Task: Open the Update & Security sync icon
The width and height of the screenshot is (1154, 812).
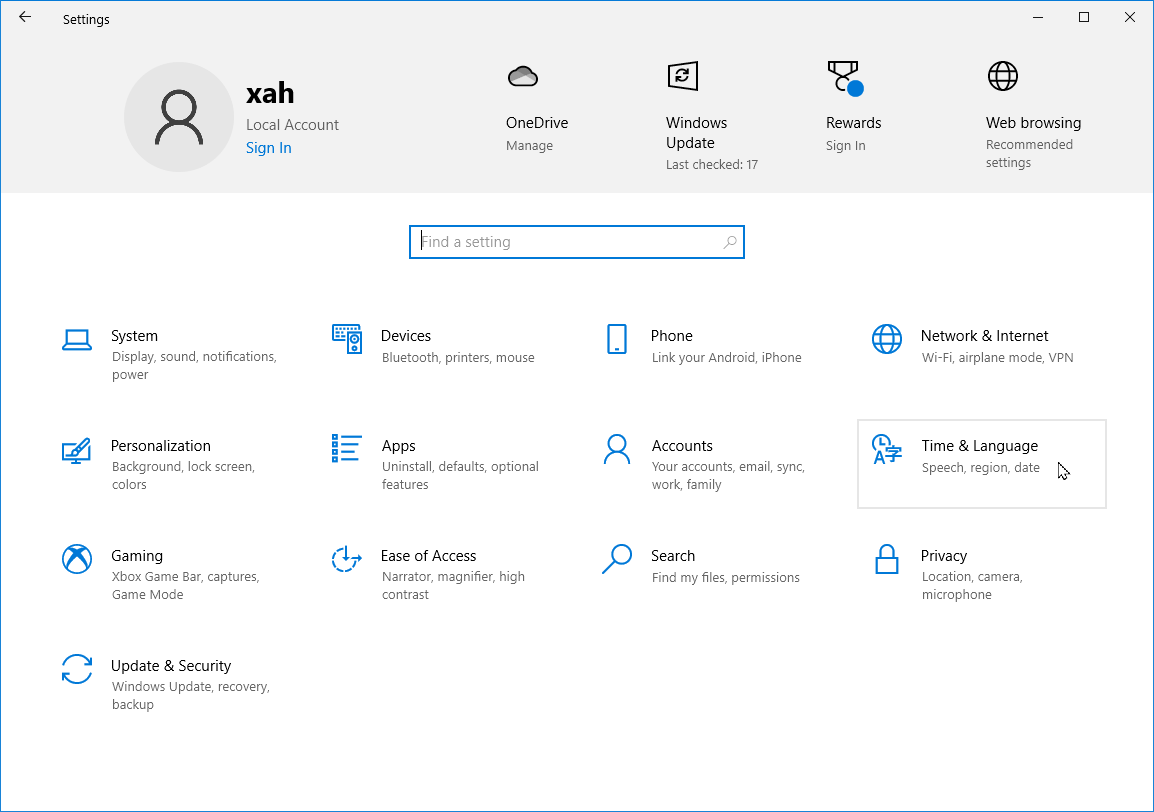Action: pos(77,669)
